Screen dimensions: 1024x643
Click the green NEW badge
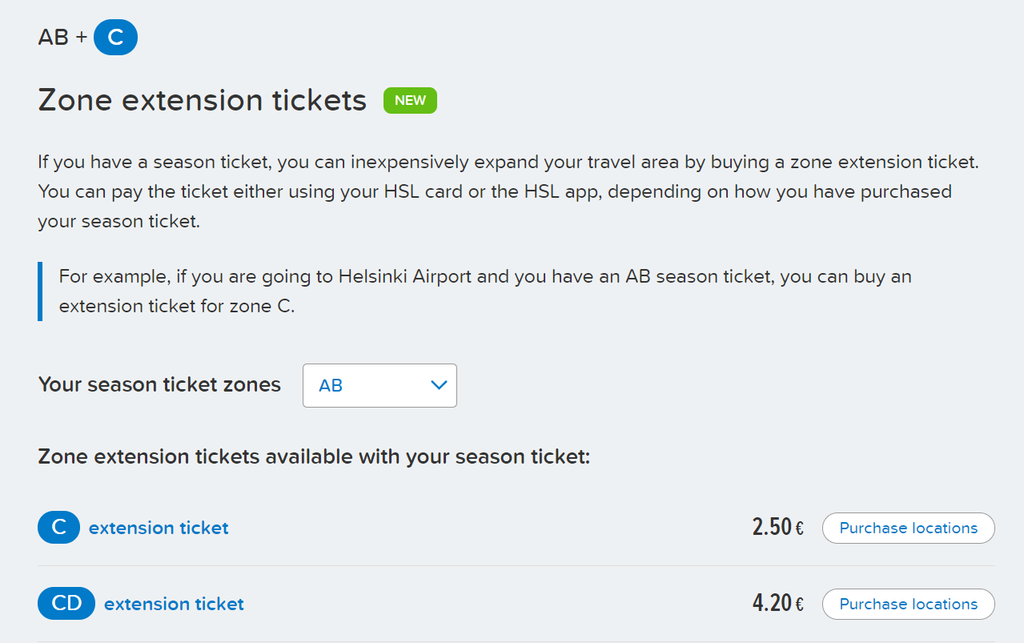(x=410, y=101)
